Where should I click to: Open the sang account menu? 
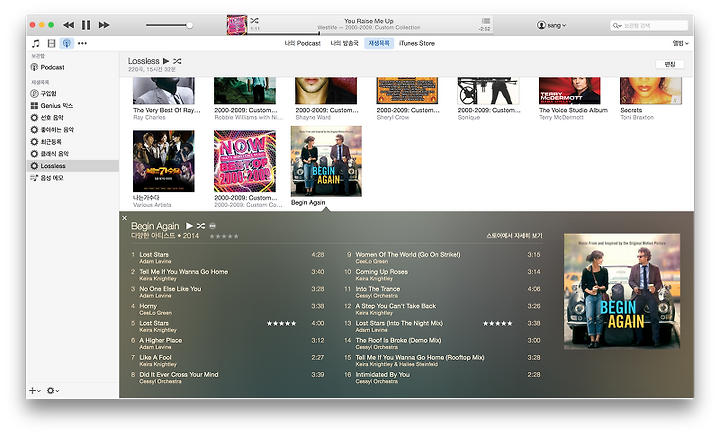551,25
